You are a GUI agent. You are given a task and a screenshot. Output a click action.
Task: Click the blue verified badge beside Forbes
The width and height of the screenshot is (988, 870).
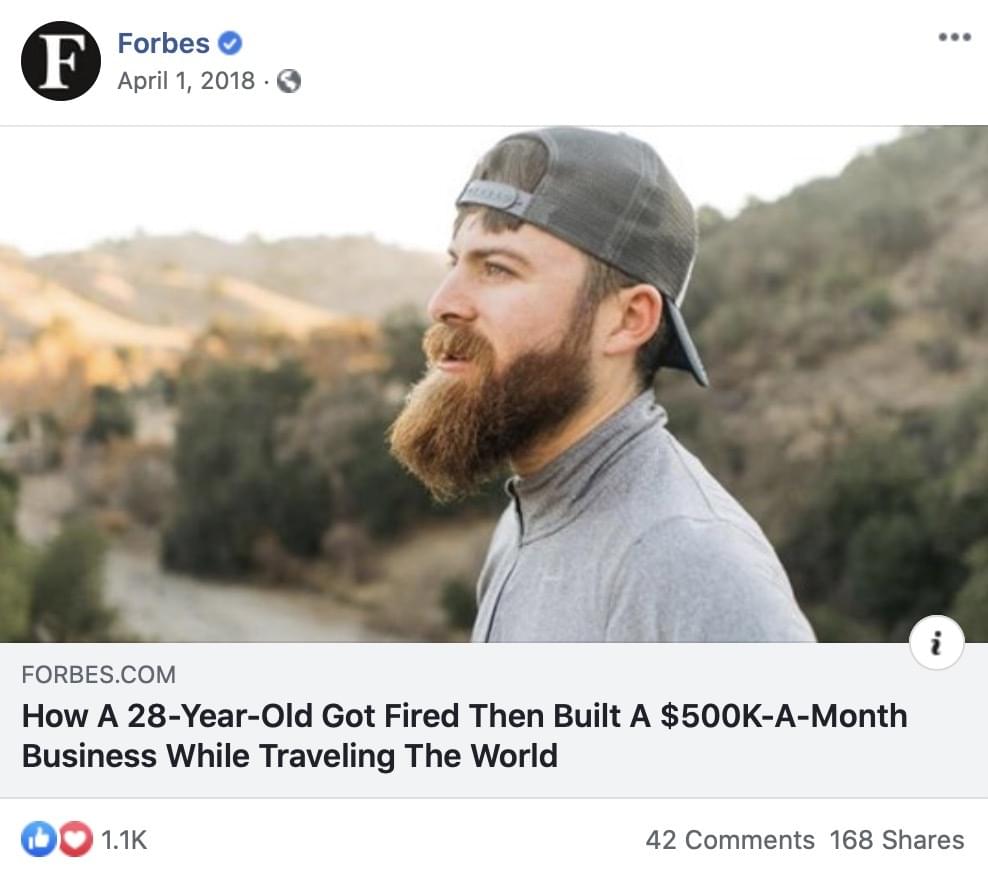tap(230, 44)
